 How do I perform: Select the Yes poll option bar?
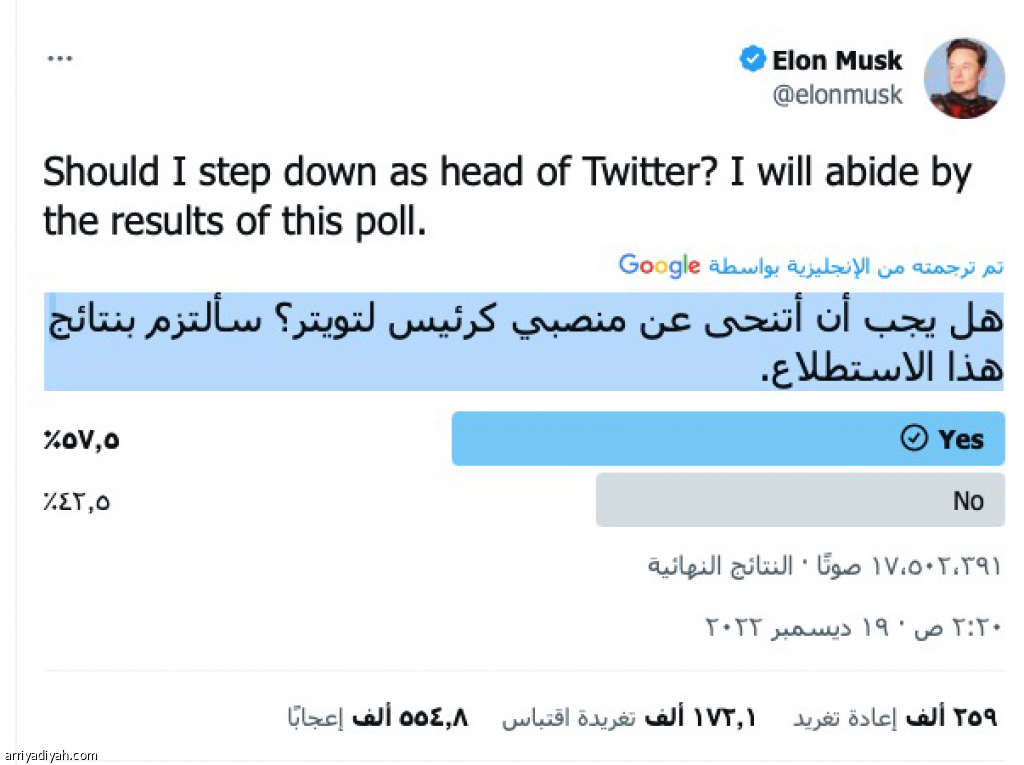coord(728,439)
